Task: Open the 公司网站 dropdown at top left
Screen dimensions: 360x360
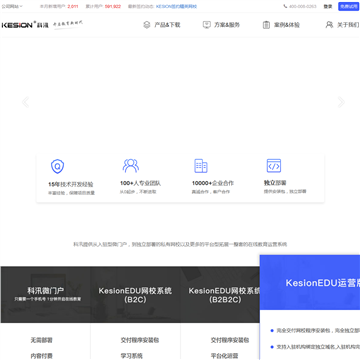Action: (12, 6)
